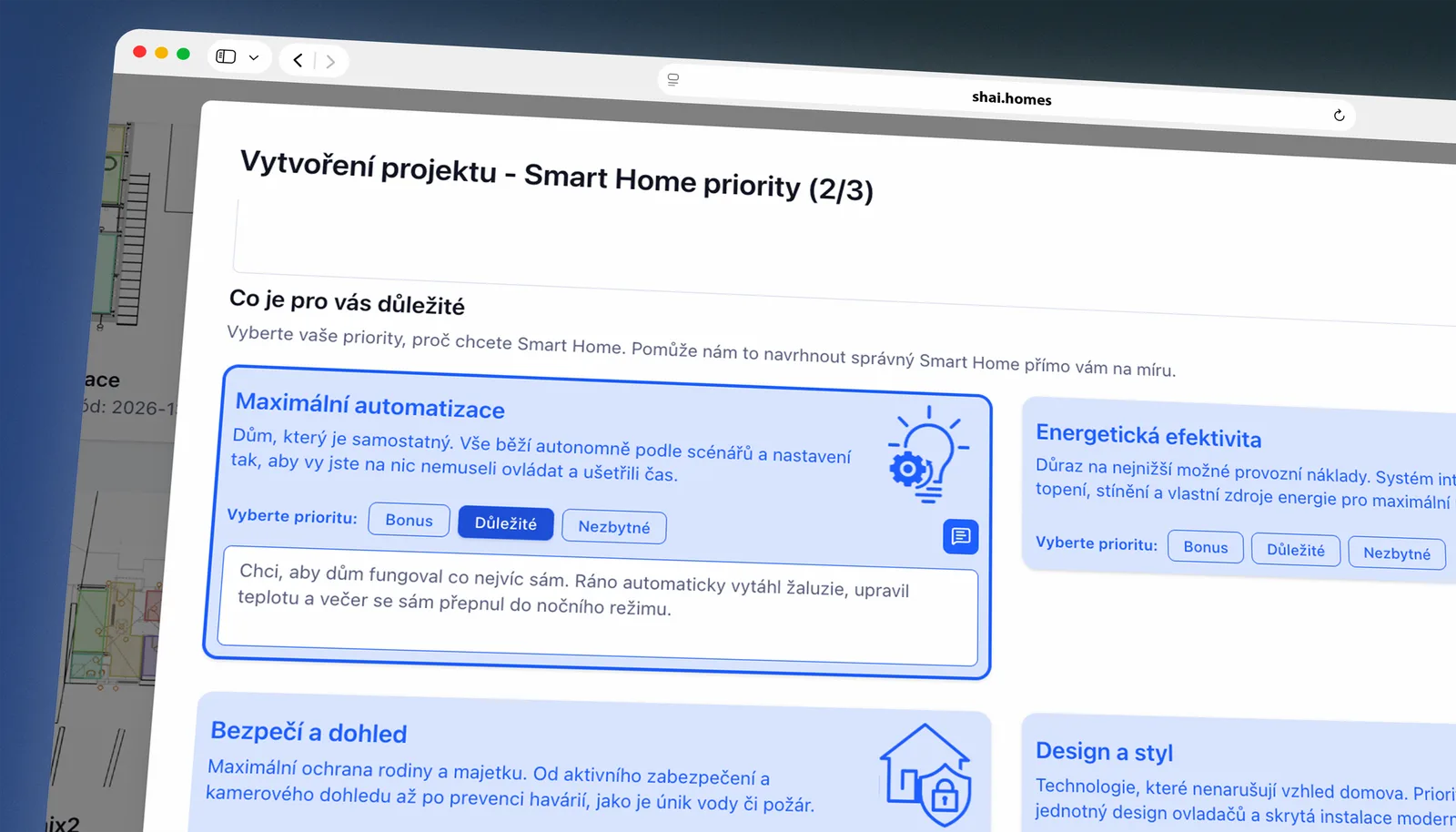Maximize the window with the green button

(183, 54)
